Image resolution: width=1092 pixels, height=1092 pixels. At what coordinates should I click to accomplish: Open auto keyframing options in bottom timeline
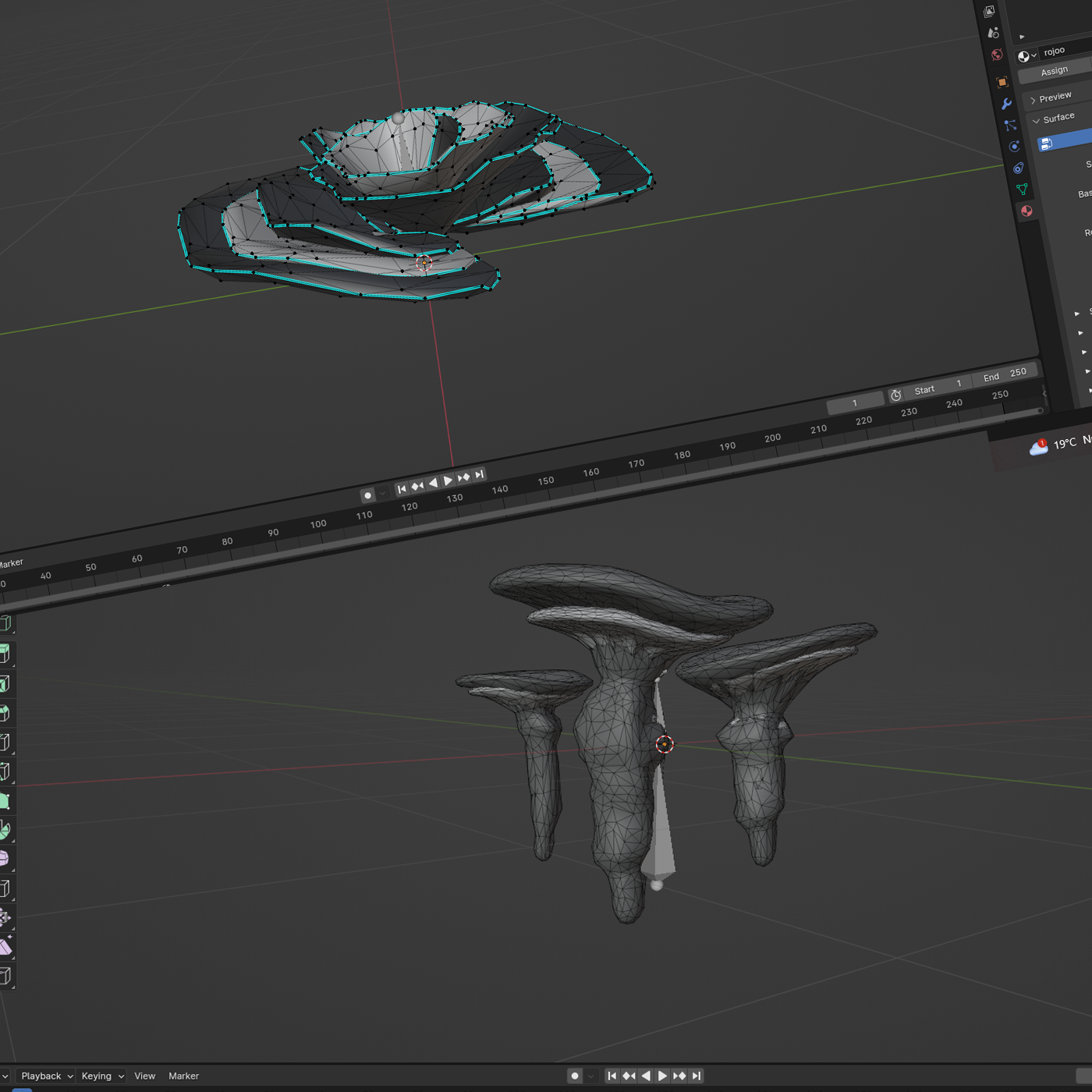click(591, 1076)
